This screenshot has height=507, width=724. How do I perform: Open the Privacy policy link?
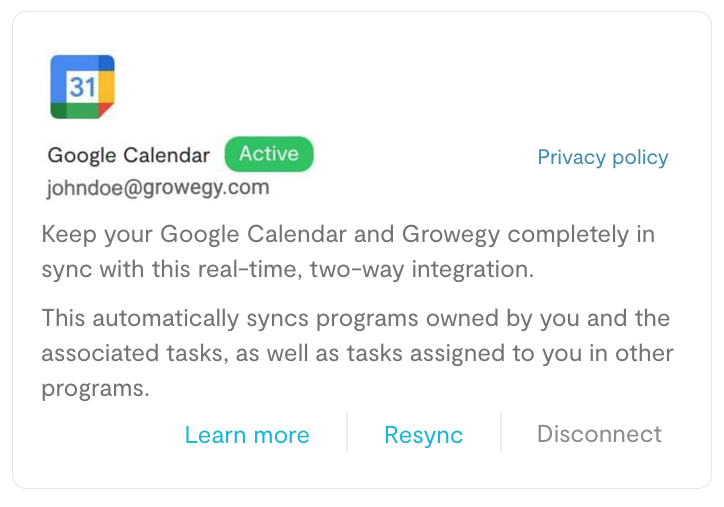(x=602, y=157)
